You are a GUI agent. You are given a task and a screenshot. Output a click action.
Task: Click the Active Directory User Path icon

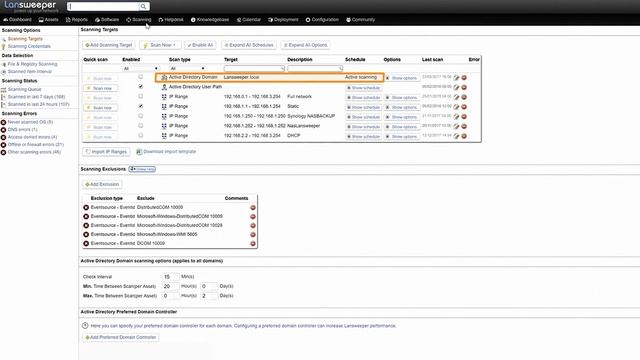coord(164,87)
